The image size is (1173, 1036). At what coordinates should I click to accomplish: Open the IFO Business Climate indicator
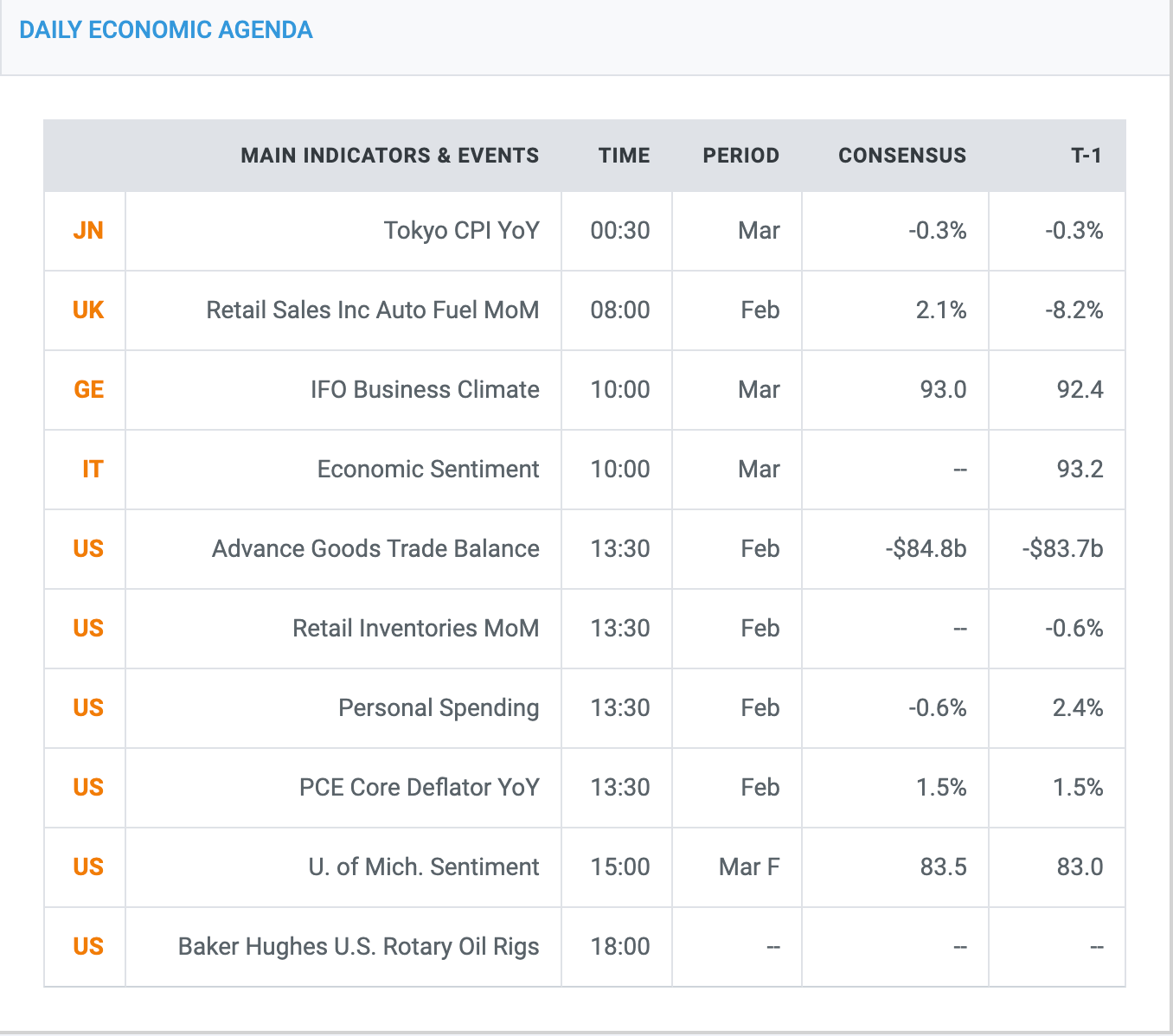(425, 390)
